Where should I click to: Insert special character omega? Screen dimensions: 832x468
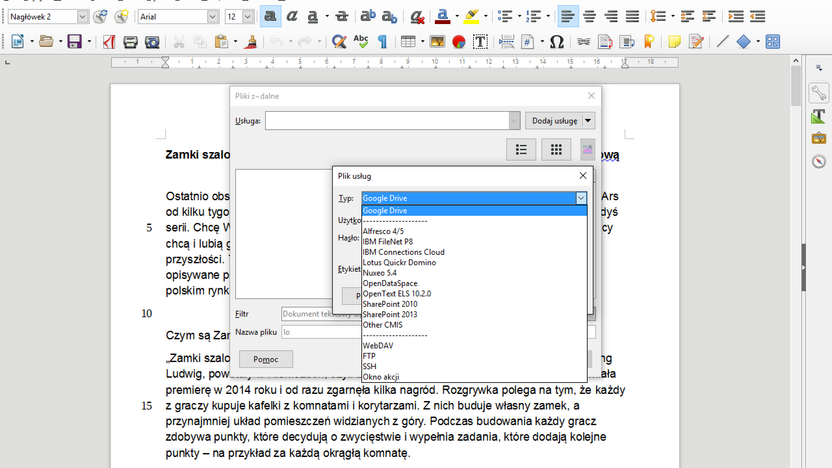pyautogui.click(x=557, y=41)
